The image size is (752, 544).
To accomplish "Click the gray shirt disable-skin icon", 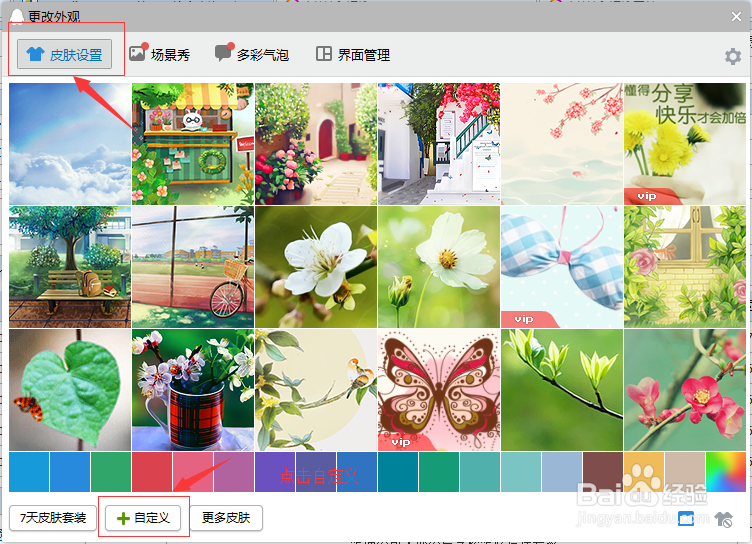I will (723, 519).
